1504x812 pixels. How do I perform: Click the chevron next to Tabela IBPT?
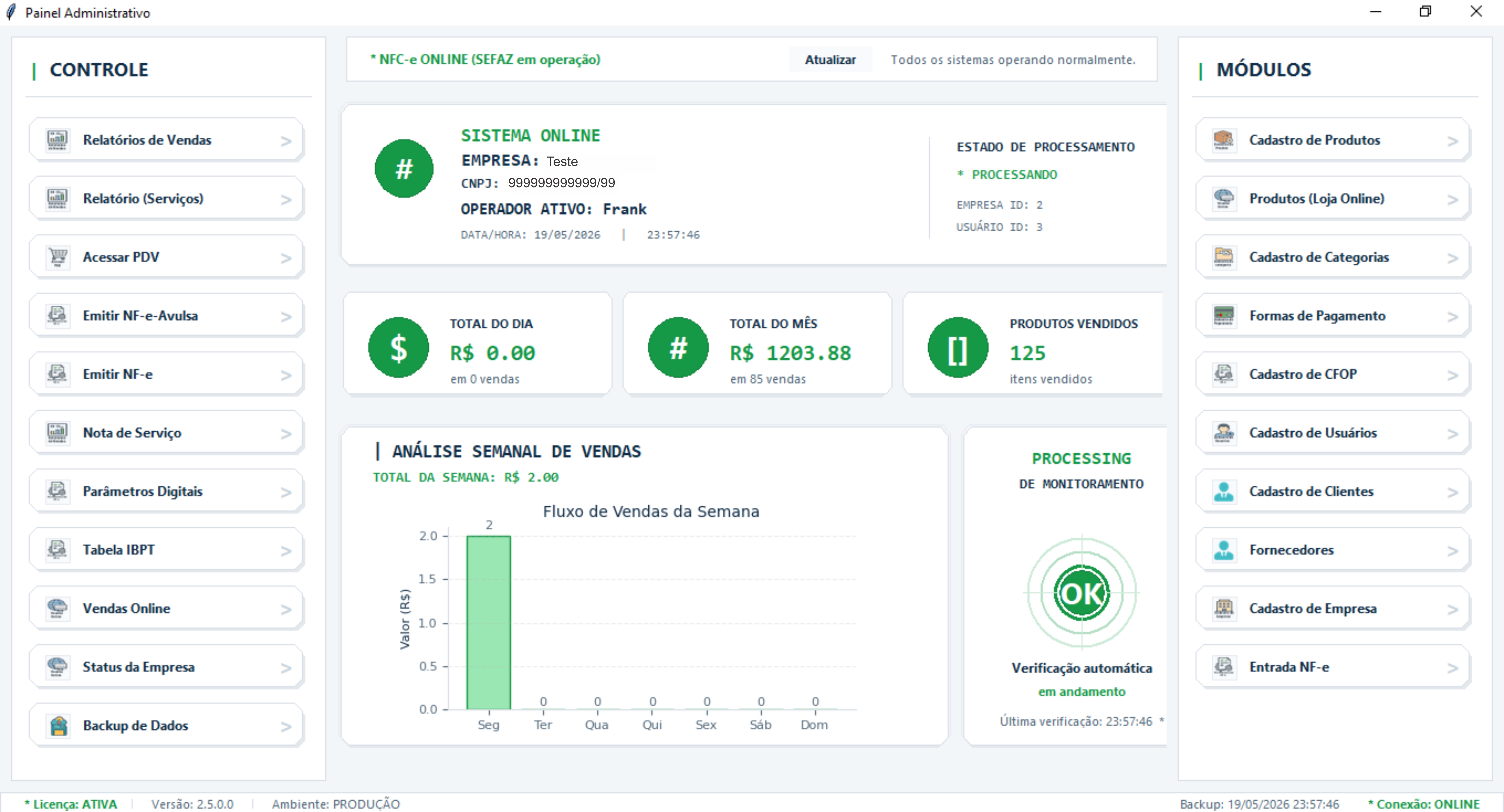[286, 551]
